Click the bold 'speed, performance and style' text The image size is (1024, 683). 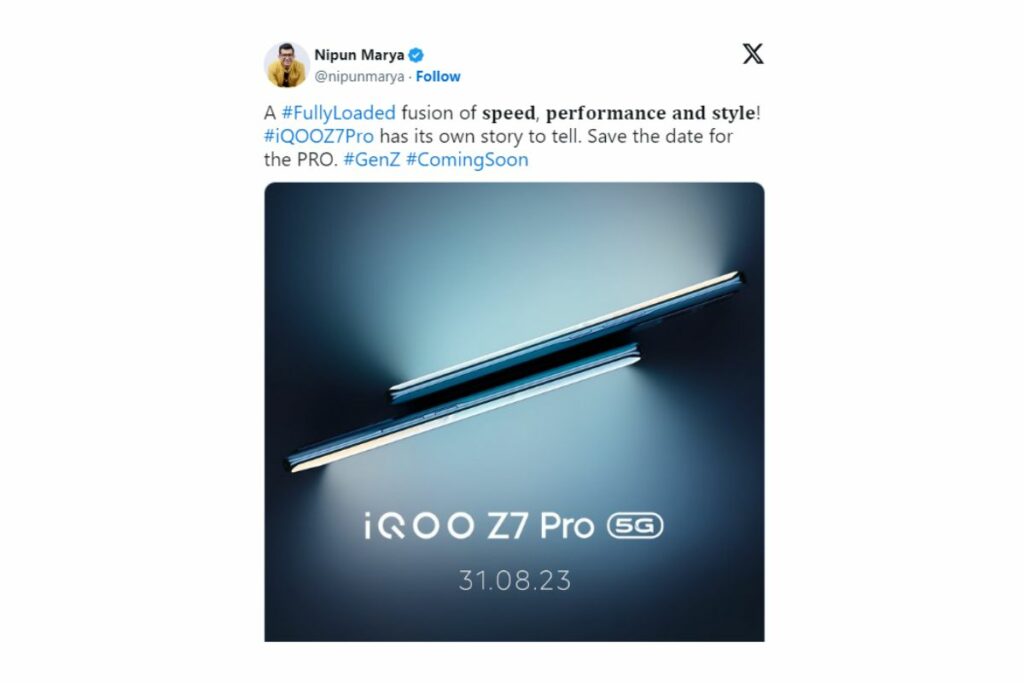pyautogui.click(x=618, y=113)
